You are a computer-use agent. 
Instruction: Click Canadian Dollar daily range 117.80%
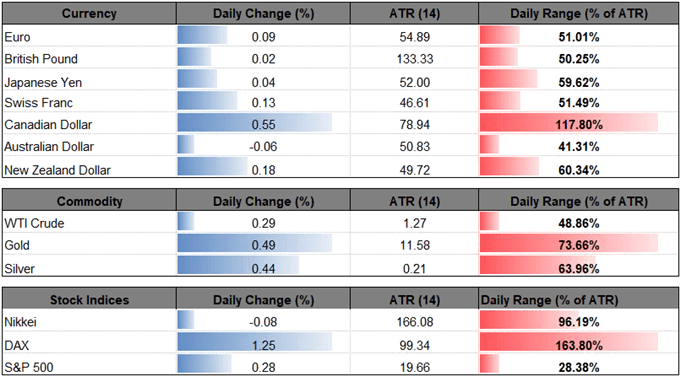(x=579, y=126)
